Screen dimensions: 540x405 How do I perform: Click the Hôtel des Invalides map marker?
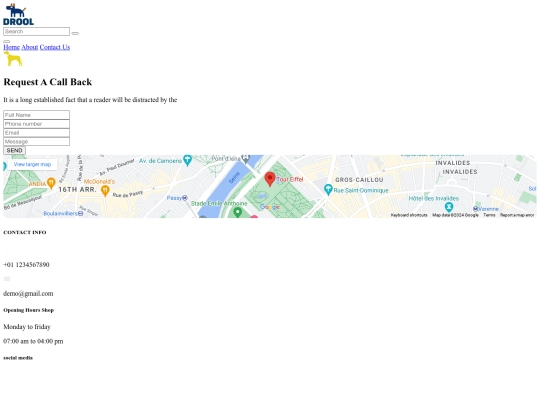point(449,207)
